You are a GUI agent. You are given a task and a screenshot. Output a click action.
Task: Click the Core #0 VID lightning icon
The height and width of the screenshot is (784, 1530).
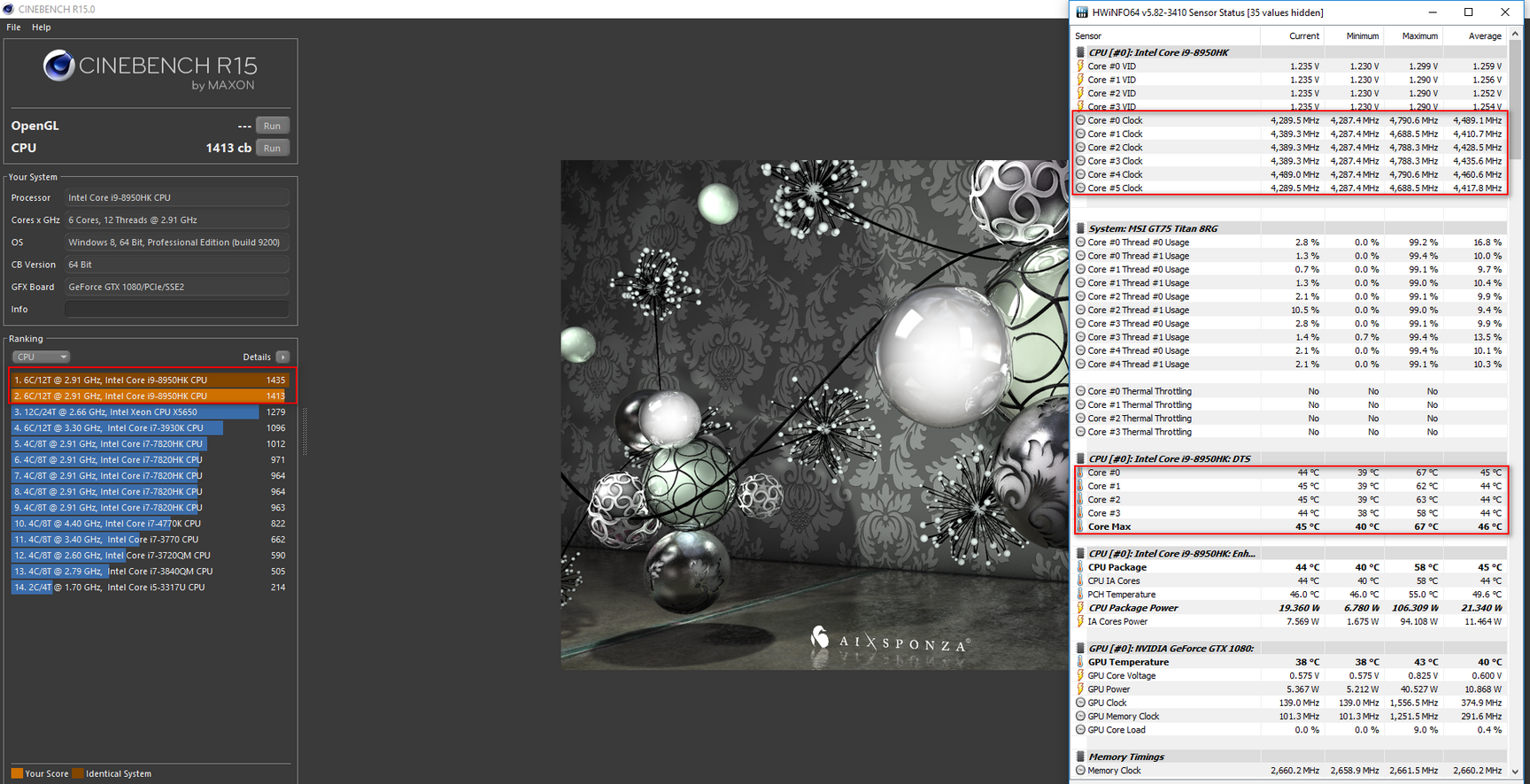(x=1080, y=66)
